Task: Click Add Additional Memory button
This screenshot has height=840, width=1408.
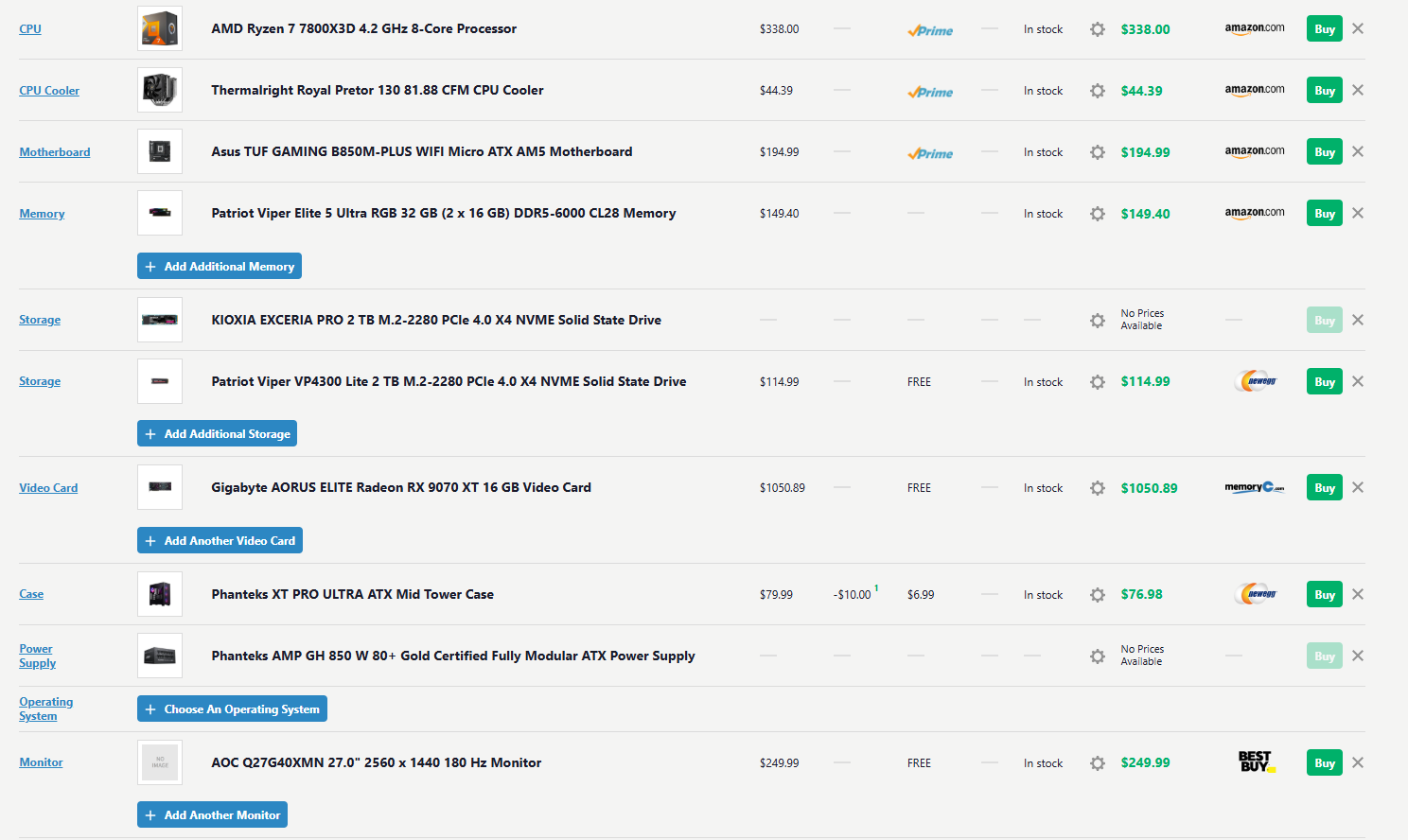Action: click(220, 266)
